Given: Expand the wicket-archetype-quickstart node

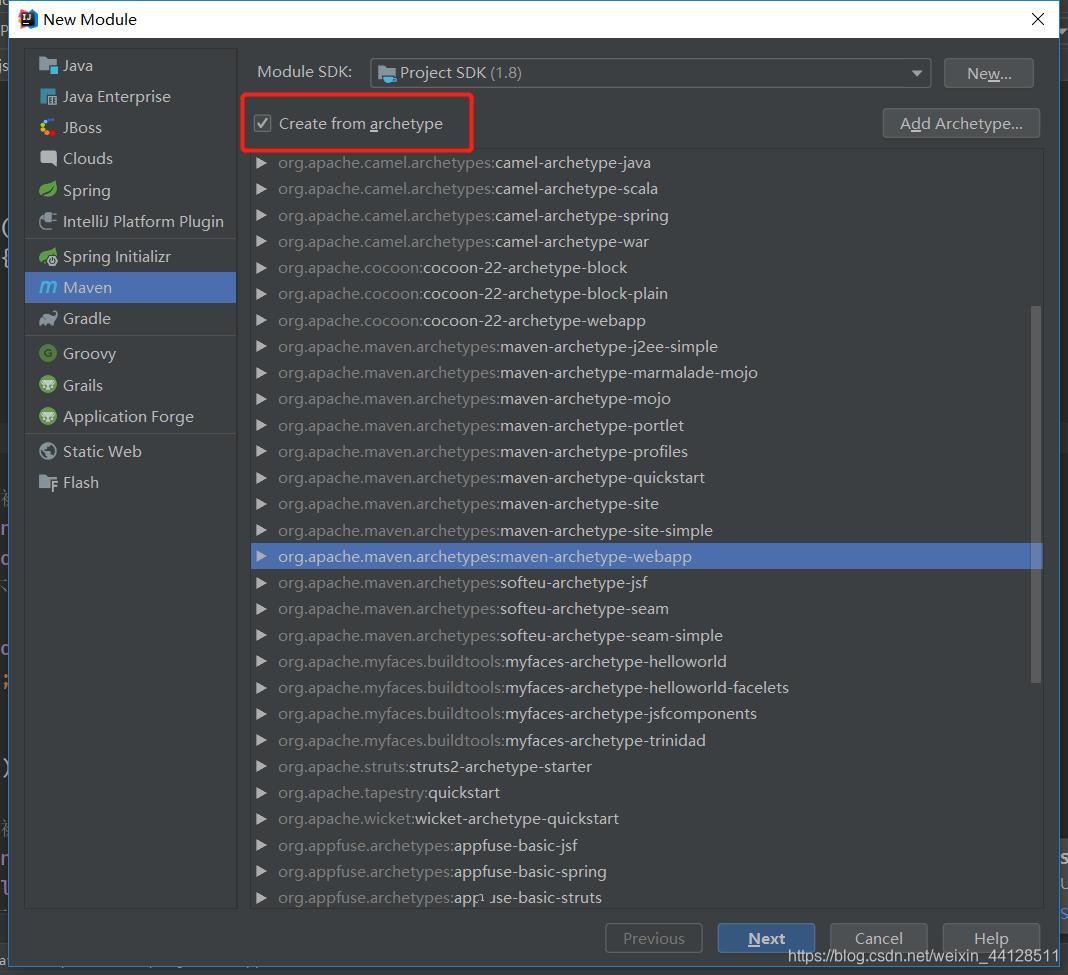Looking at the screenshot, I should [x=261, y=819].
